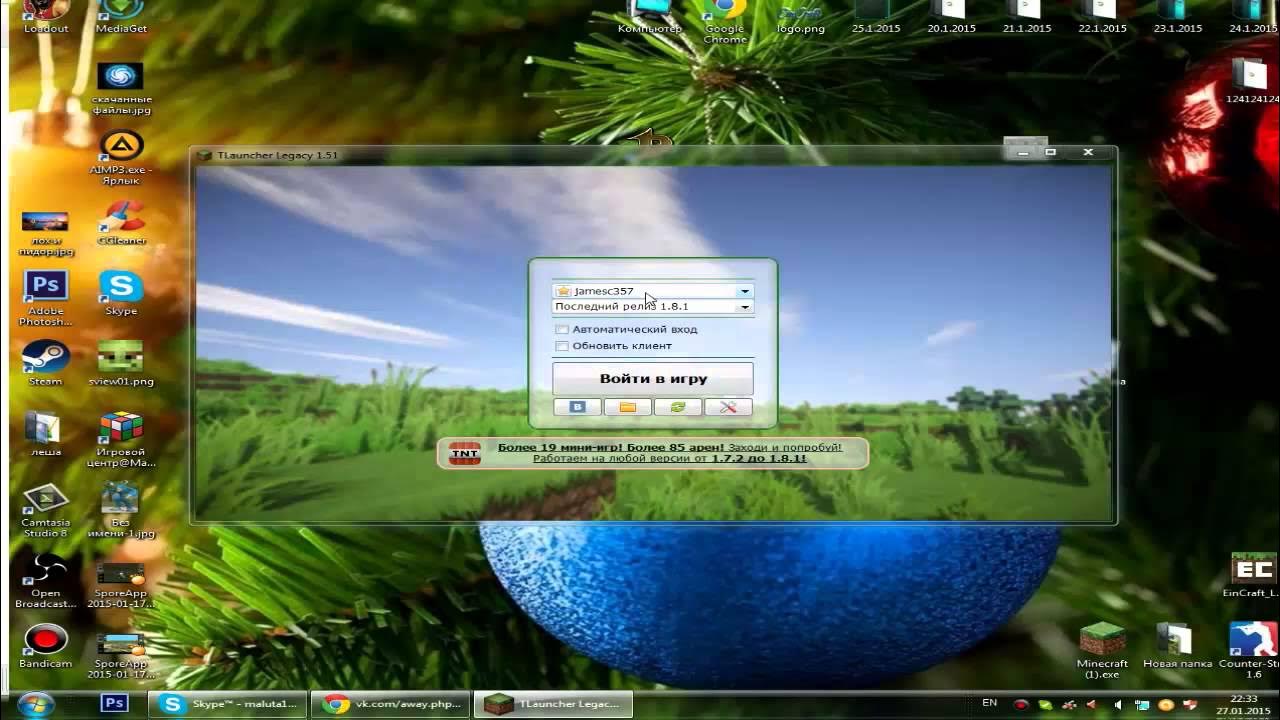Tick the Обновить клиент checkbox
The image size is (1280, 720).
(562, 346)
